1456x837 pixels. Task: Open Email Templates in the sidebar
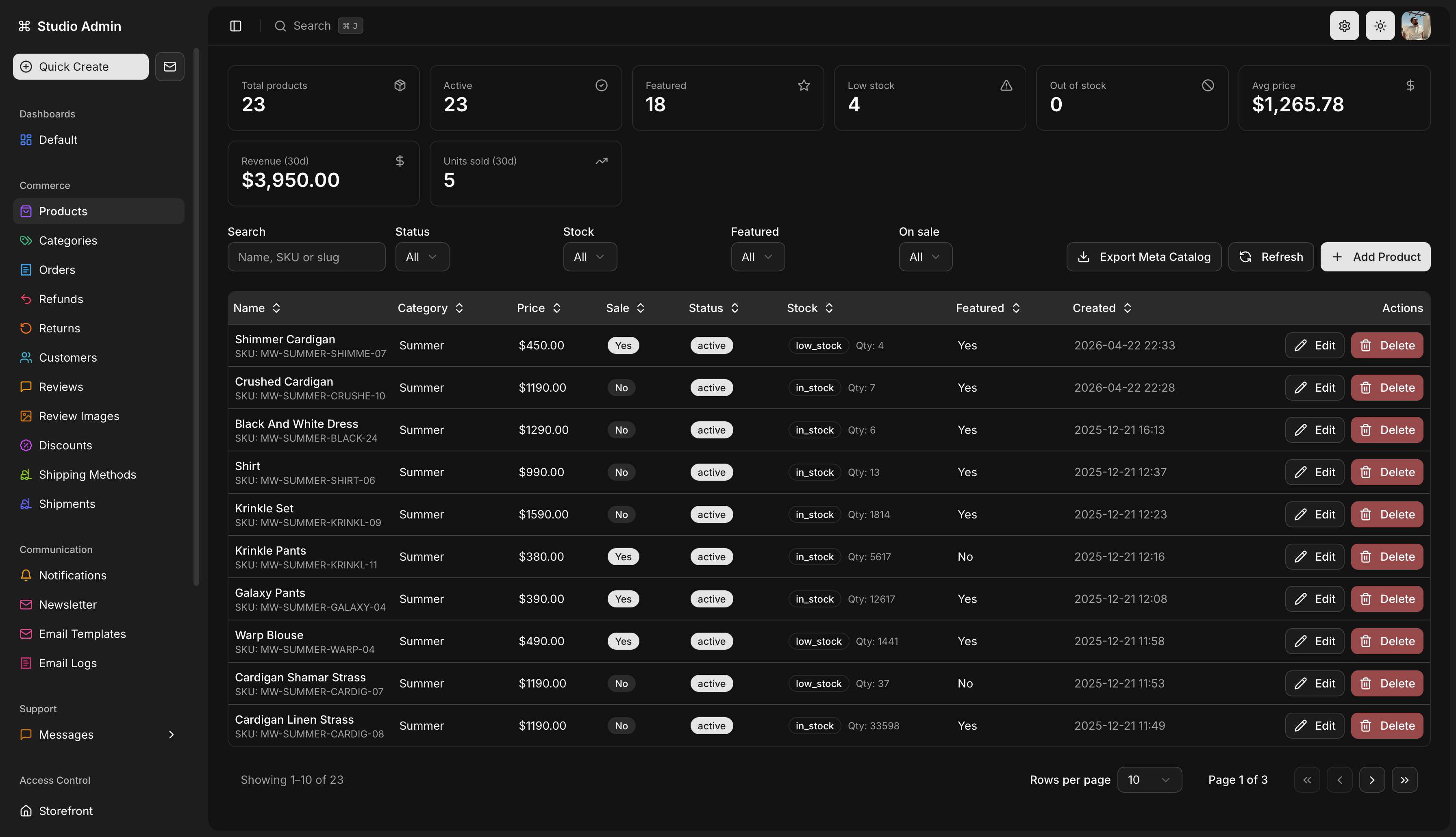[98, 634]
